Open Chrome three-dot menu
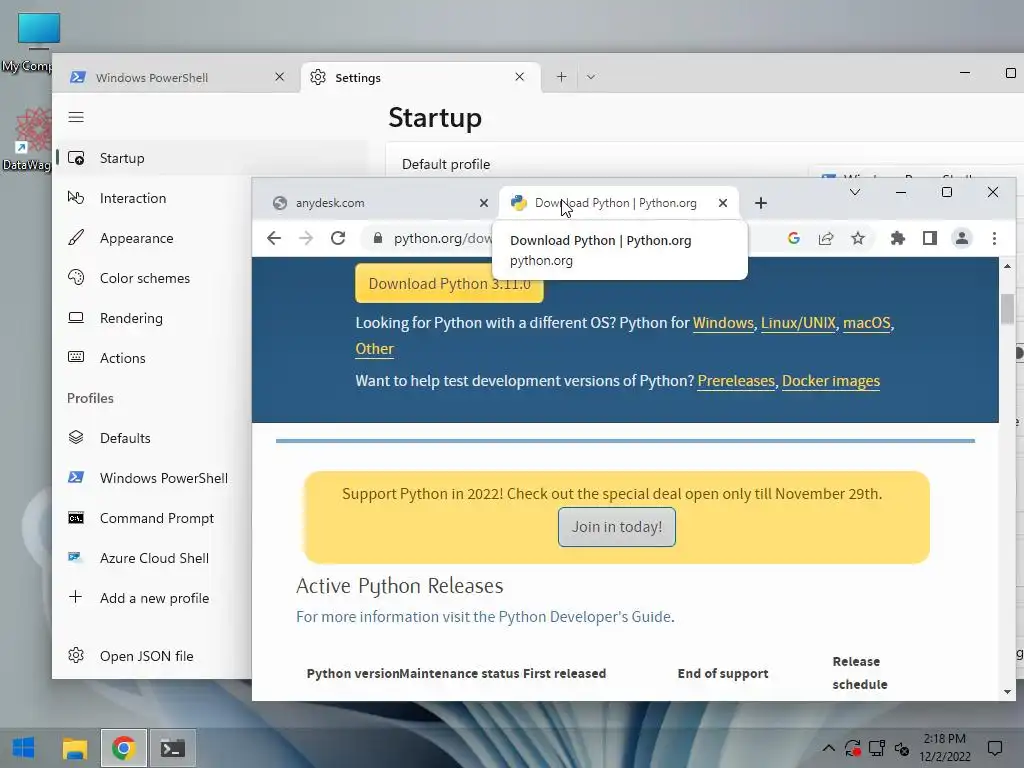Screen dimensions: 1024x768 click(x=994, y=238)
